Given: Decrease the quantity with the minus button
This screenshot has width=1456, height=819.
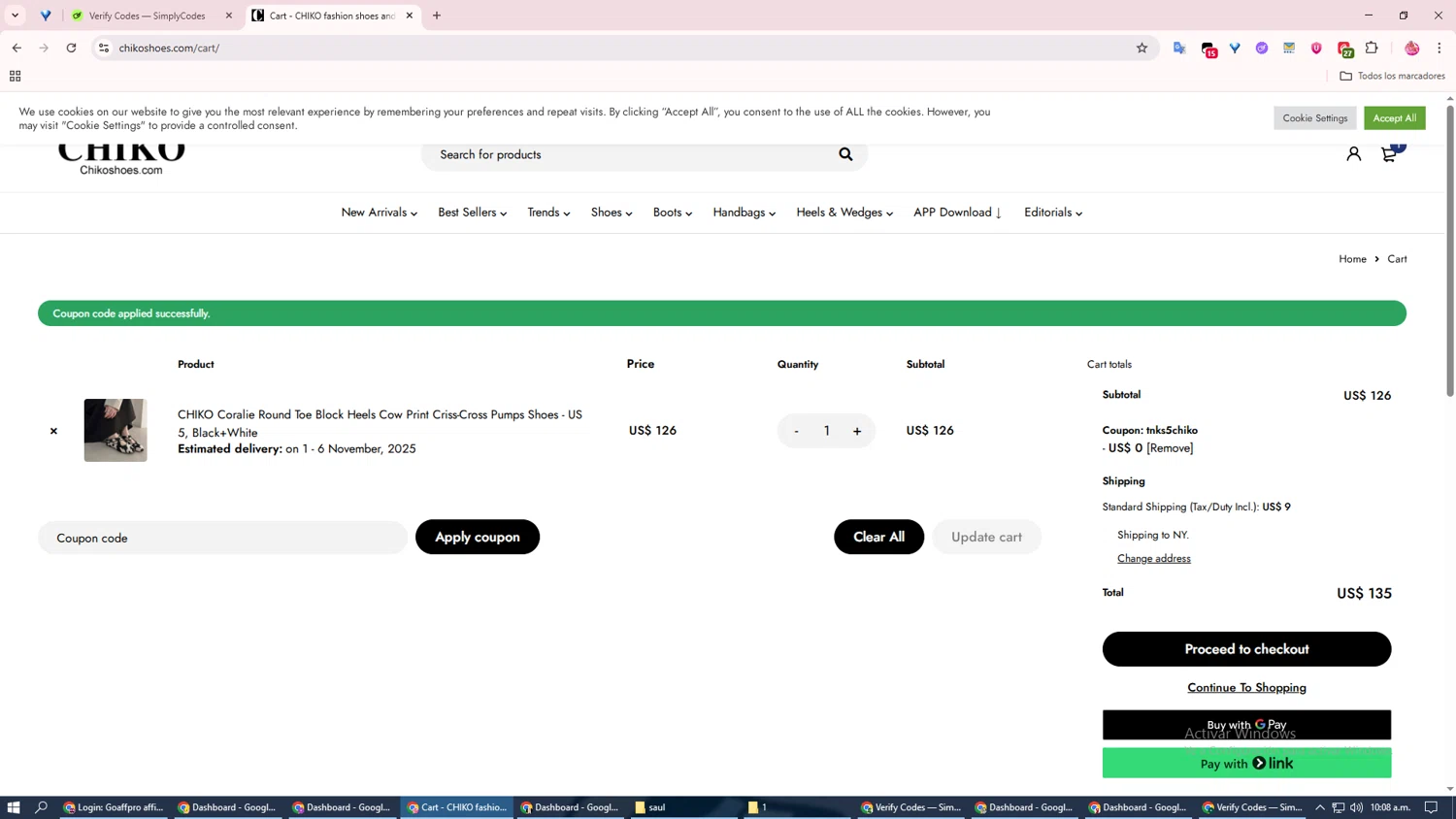Looking at the screenshot, I should click(x=796, y=431).
